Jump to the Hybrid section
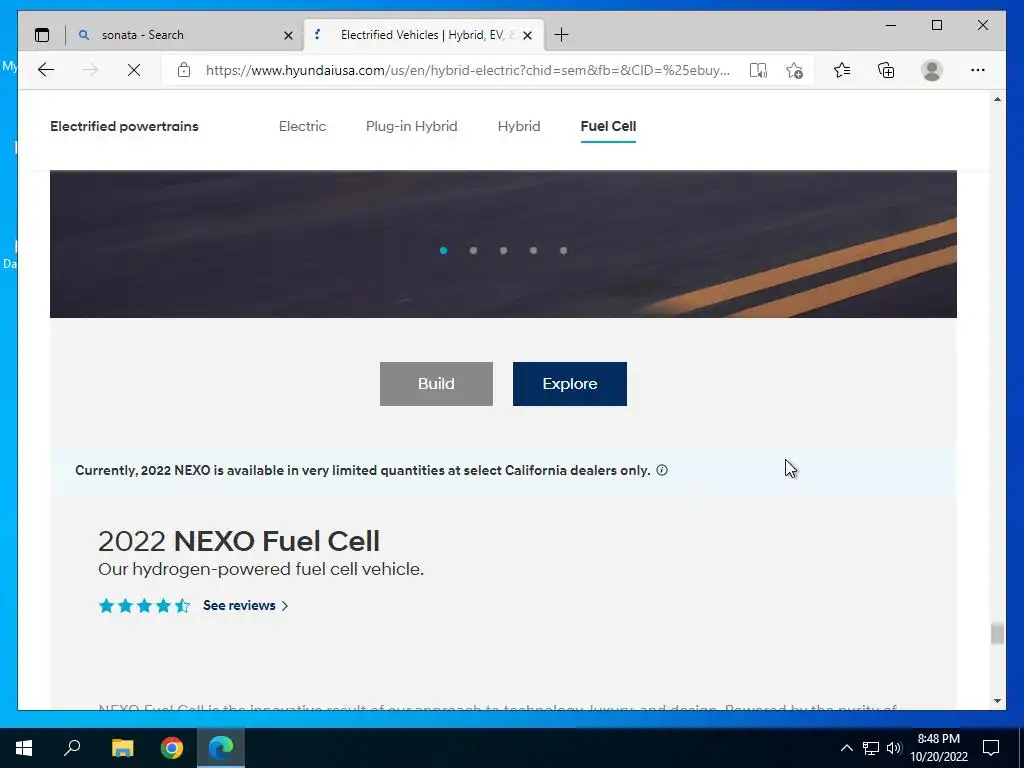The width and height of the screenshot is (1024, 768). coord(519,126)
